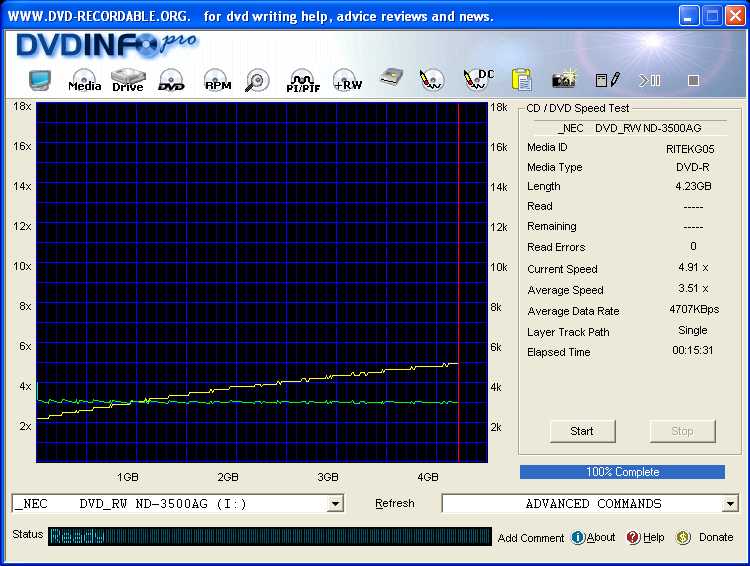This screenshot has height=566, width=750.
Task: Open the RPM speed test tool
Action: (218, 80)
